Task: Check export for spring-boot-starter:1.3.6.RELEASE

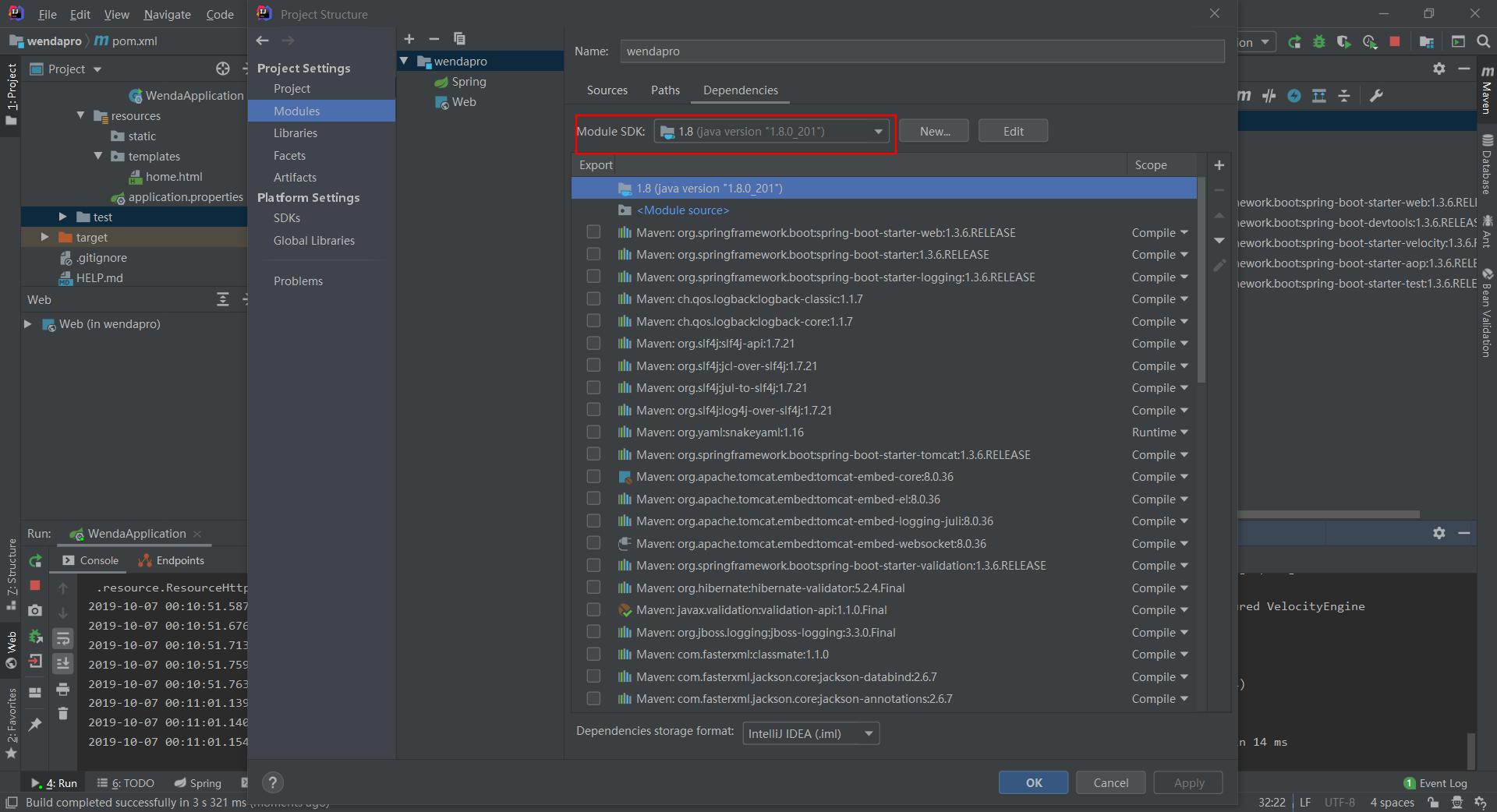Action: (593, 254)
